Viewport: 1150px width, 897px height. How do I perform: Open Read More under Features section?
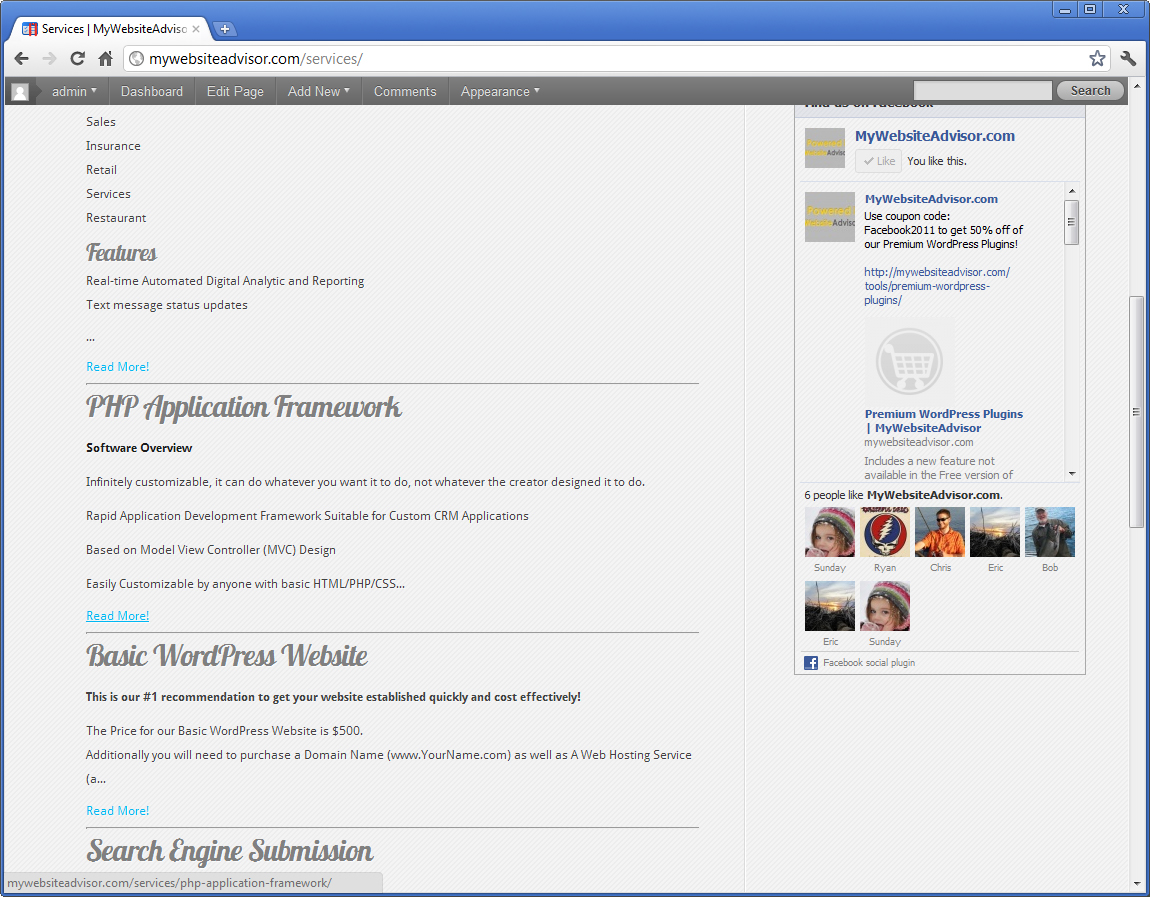click(117, 367)
